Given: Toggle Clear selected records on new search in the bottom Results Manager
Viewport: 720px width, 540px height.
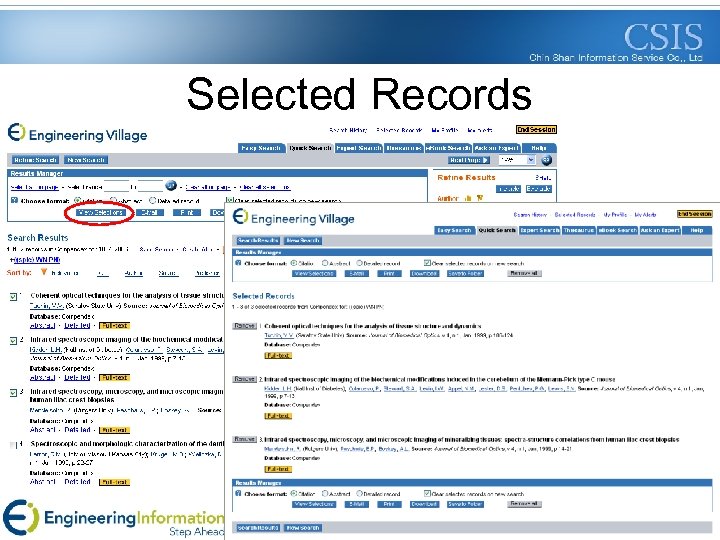Looking at the screenshot, I should (427, 493).
